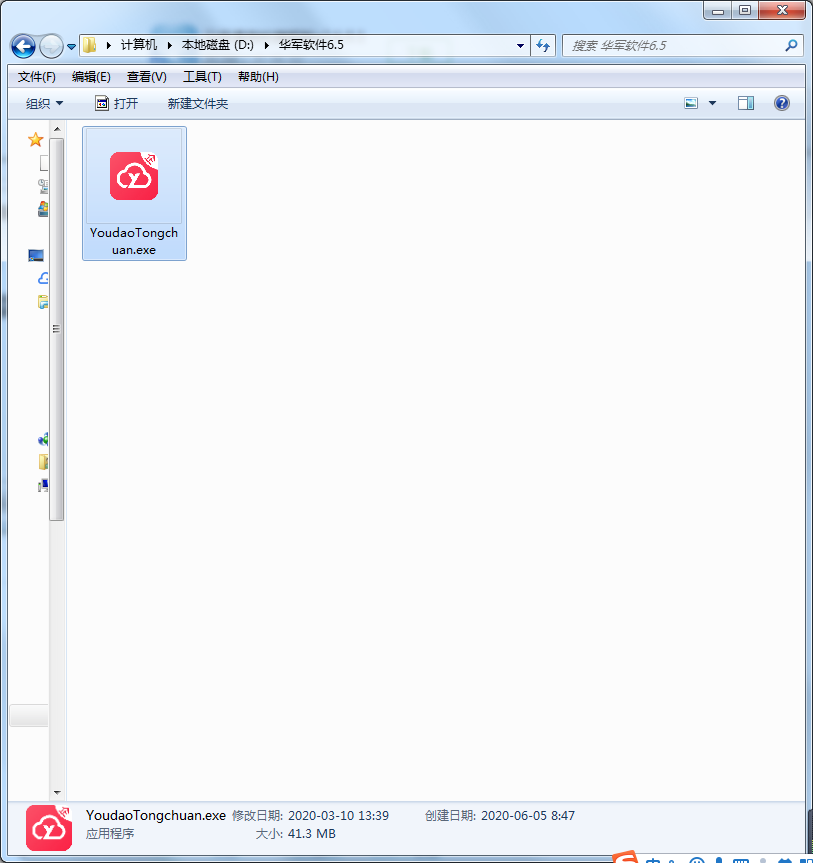Select the Favorites star in sidebar
Image resolution: width=813 pixels, height=863 pixels.
click(35, 140)
